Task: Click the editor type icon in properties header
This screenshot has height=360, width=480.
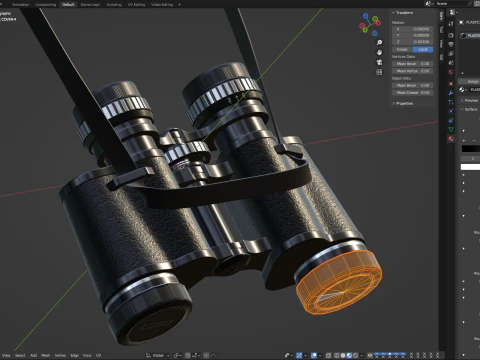Action: [454, 12]
